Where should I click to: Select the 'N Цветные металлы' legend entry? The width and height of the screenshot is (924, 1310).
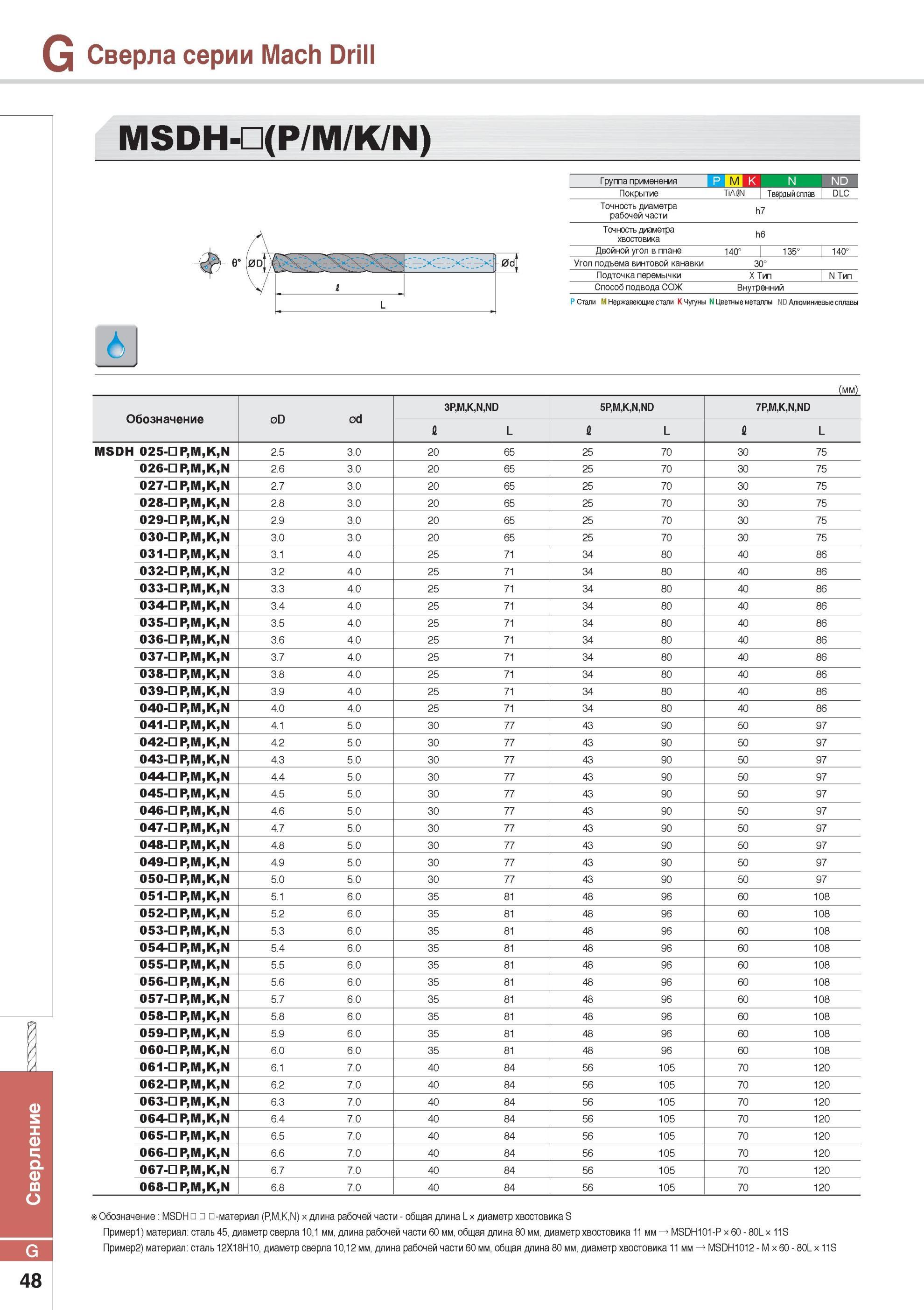[x=741, y=302]
